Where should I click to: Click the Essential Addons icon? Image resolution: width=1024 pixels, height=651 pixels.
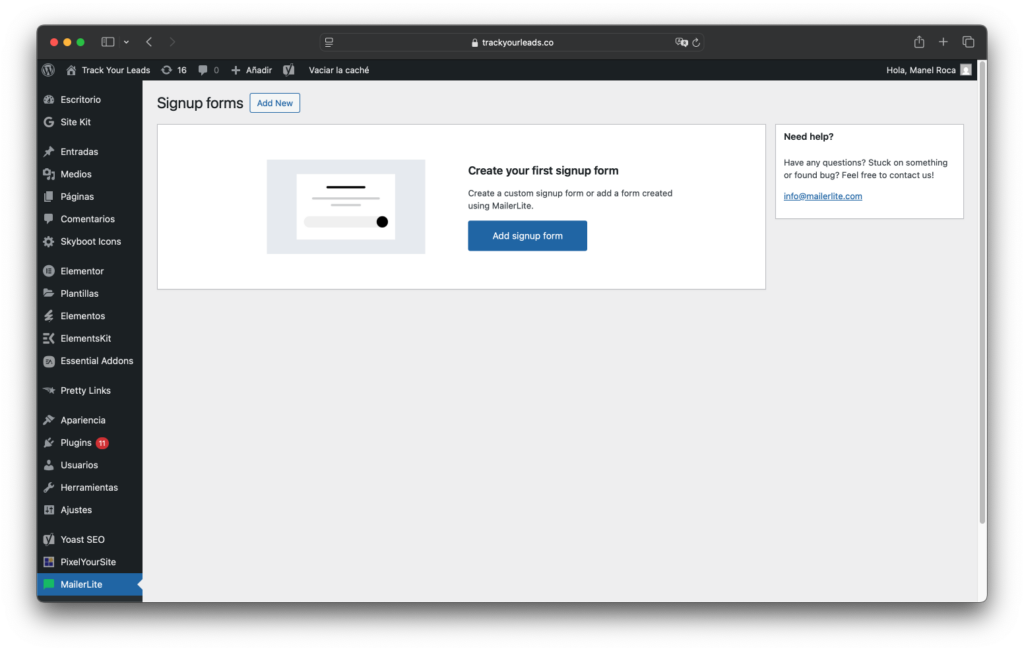pos(49,361)
